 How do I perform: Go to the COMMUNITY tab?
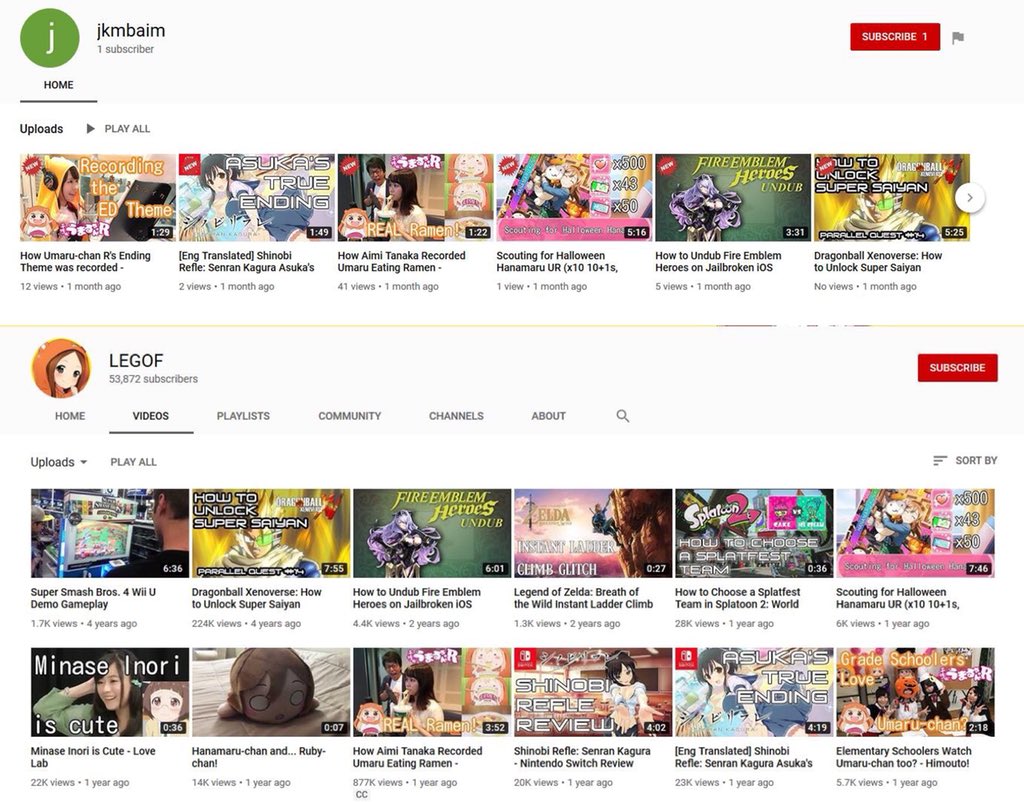pos(349,416)
